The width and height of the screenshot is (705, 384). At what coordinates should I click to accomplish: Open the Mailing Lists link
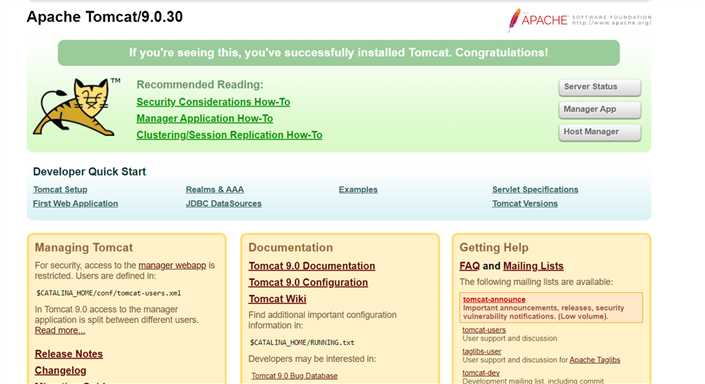[533, 266]
